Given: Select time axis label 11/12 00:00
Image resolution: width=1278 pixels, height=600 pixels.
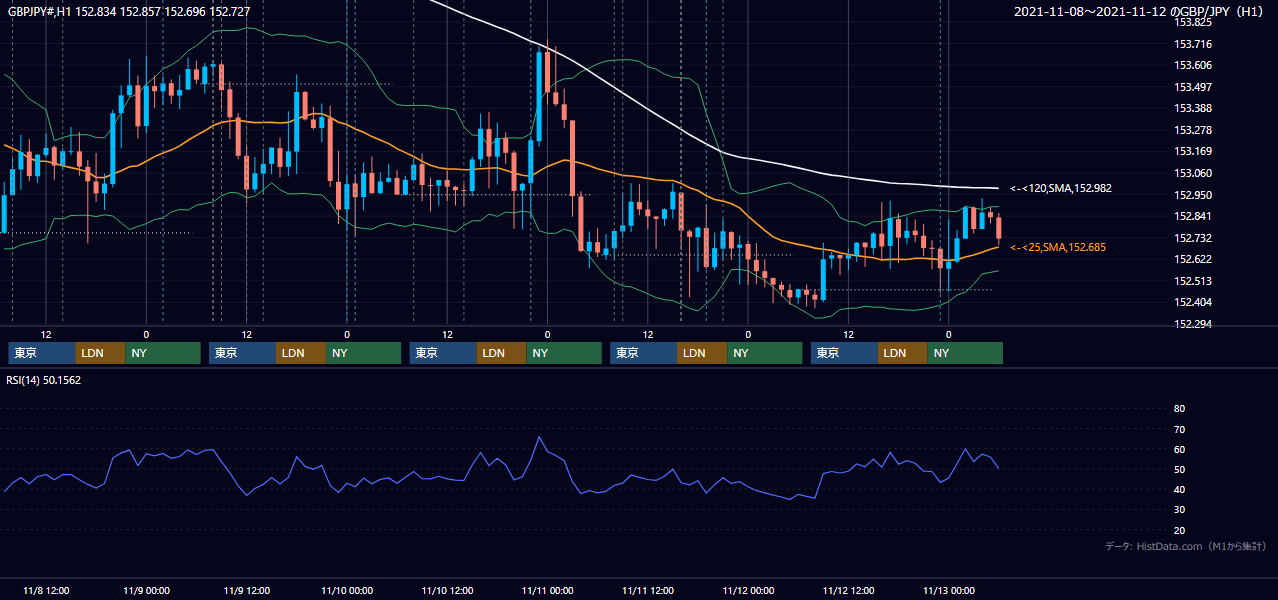Looking at the screenshot, I should [748, 590].
